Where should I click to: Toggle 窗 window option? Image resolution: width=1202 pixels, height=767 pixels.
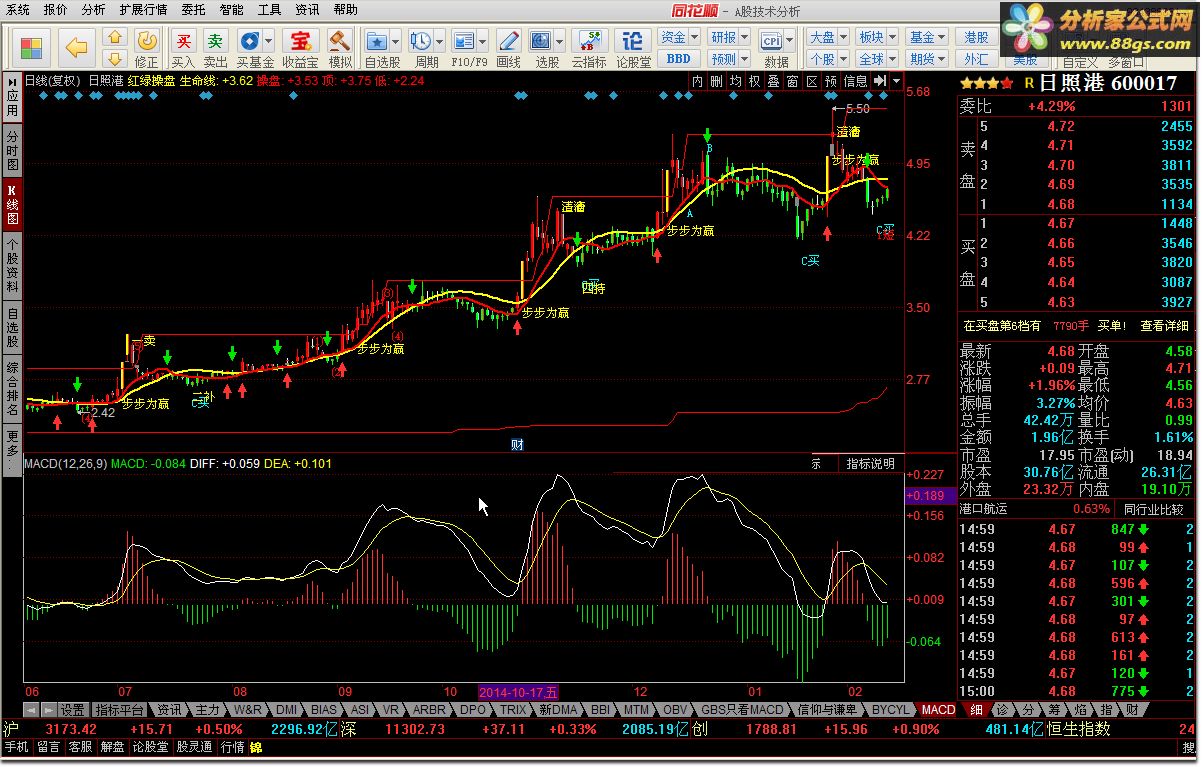[793, 82]
